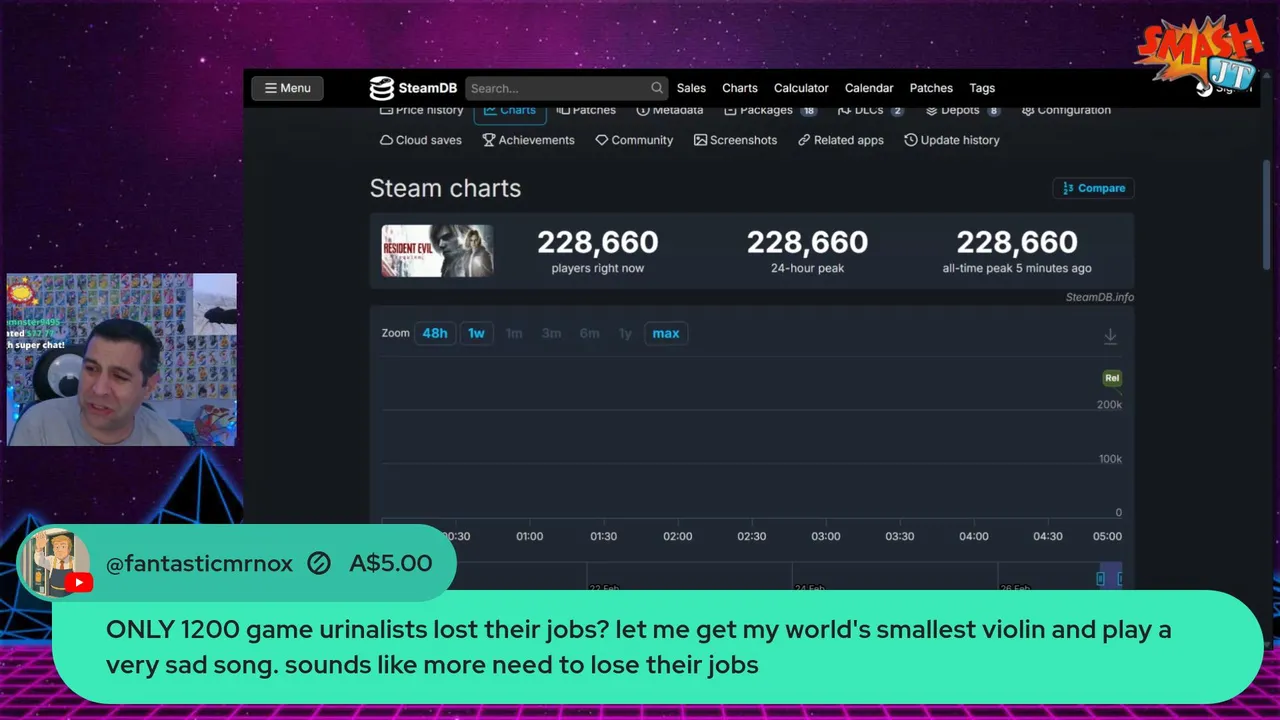The image size is (1280, 720).
Task: Click the Smash JT channel logo
Action: click(x=1199, y=52)
